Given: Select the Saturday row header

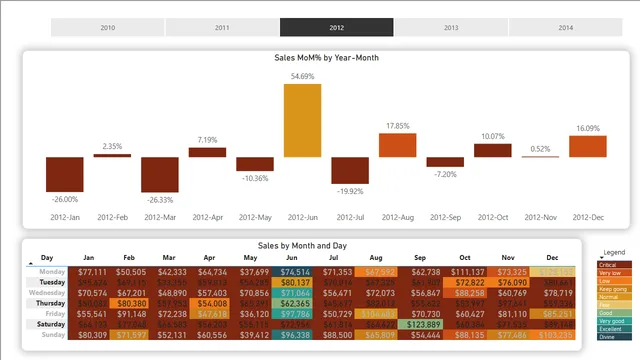Looking at the screenshot, I should 47,324.
